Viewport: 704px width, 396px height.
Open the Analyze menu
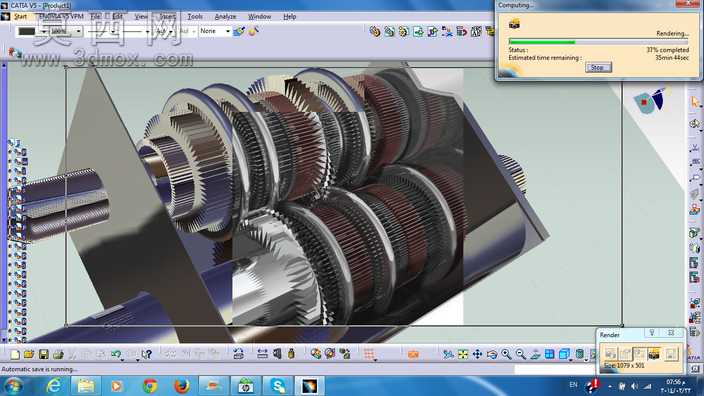pos(225,16)
